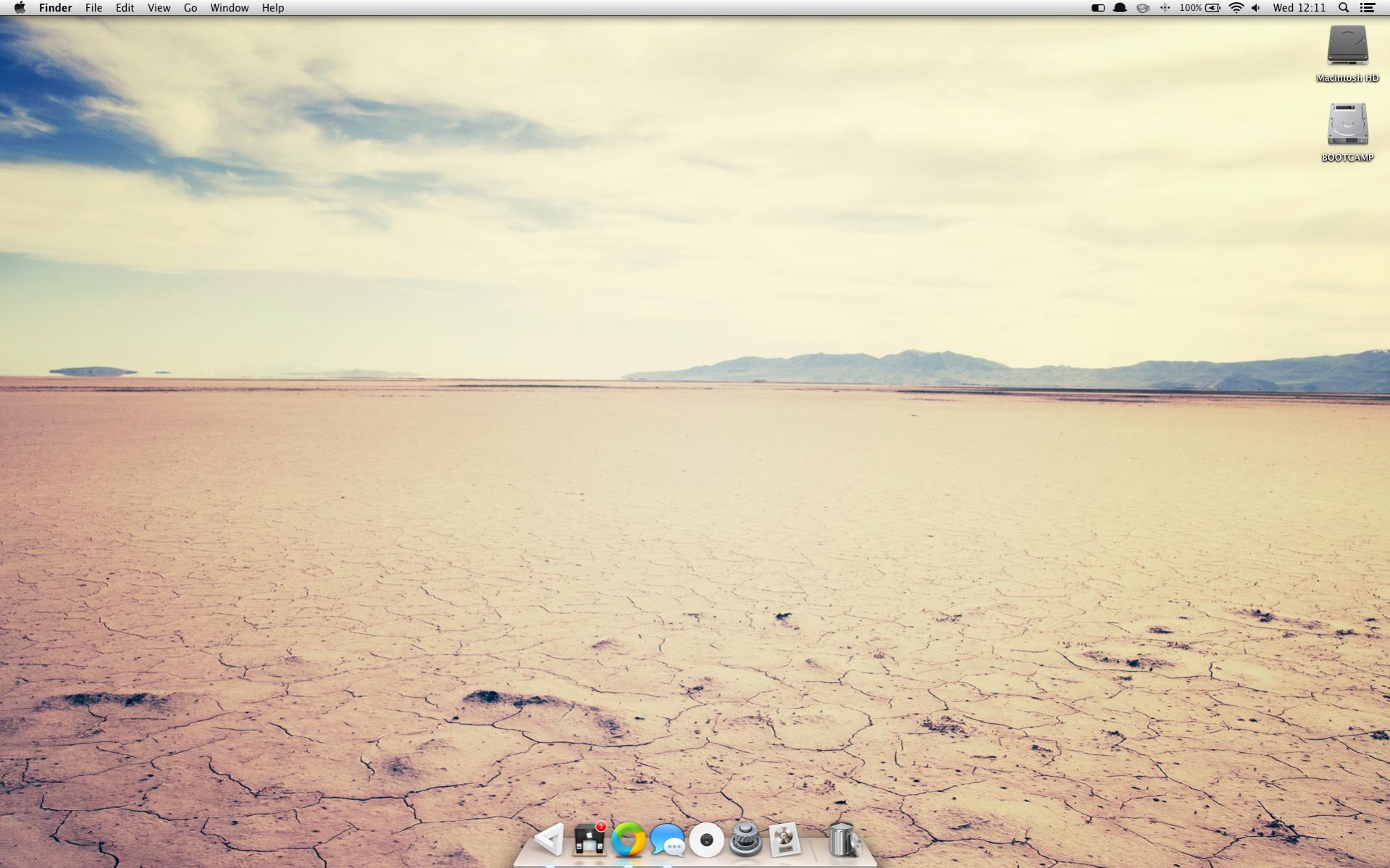1390x868 pixels.
Task: Open the gear-shaped System Preferences dock icon
Action: tap(745, 840)
